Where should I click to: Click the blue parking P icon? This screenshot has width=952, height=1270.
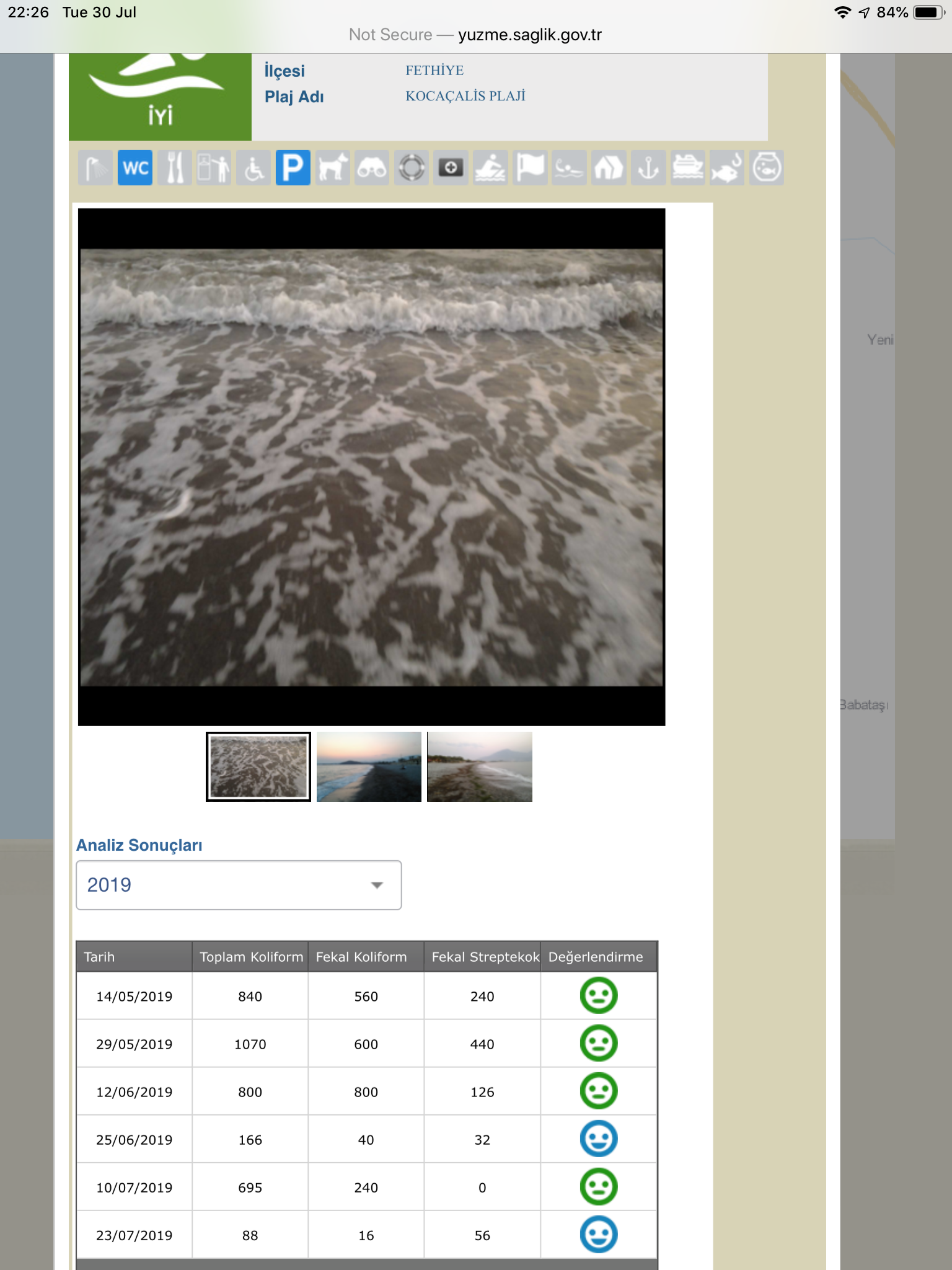pyautogui.click(x=293, y=167)
